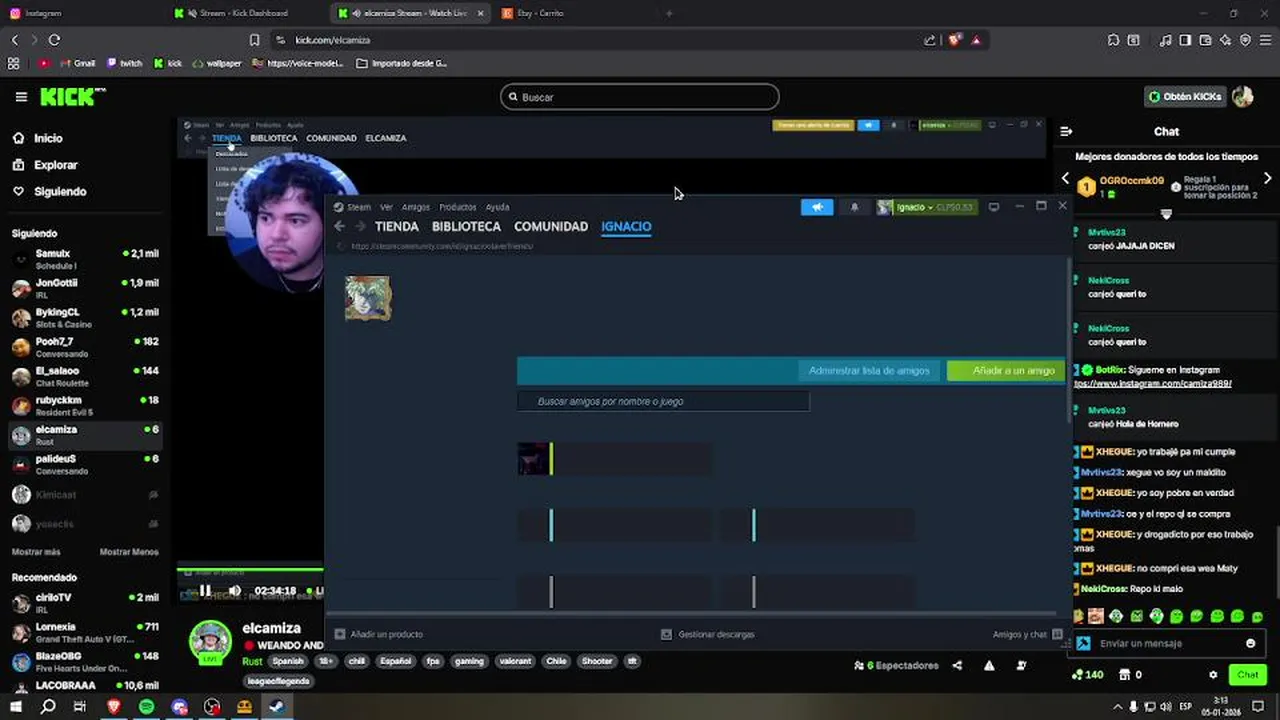Open Spotify from the Windows taskbar
This screenshot has height=720, width=1280.
147,707
